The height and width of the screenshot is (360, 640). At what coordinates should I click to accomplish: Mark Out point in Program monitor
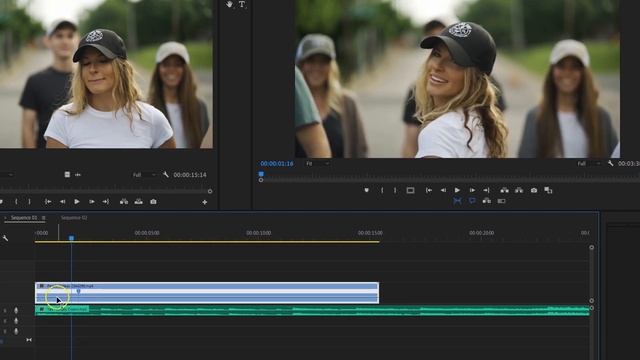(395, 190)
